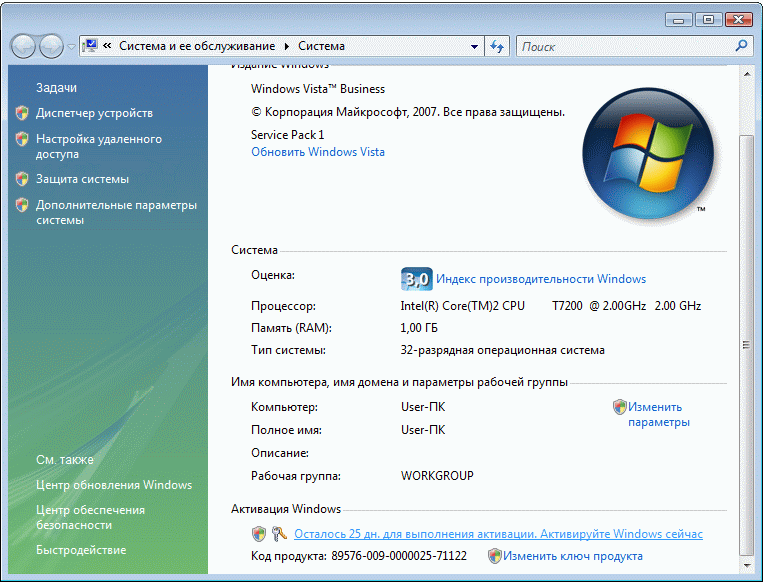Click the Индекс производительности Windows link
The height and width of the screenshot is (582, 763).
[x=540, y=279]
